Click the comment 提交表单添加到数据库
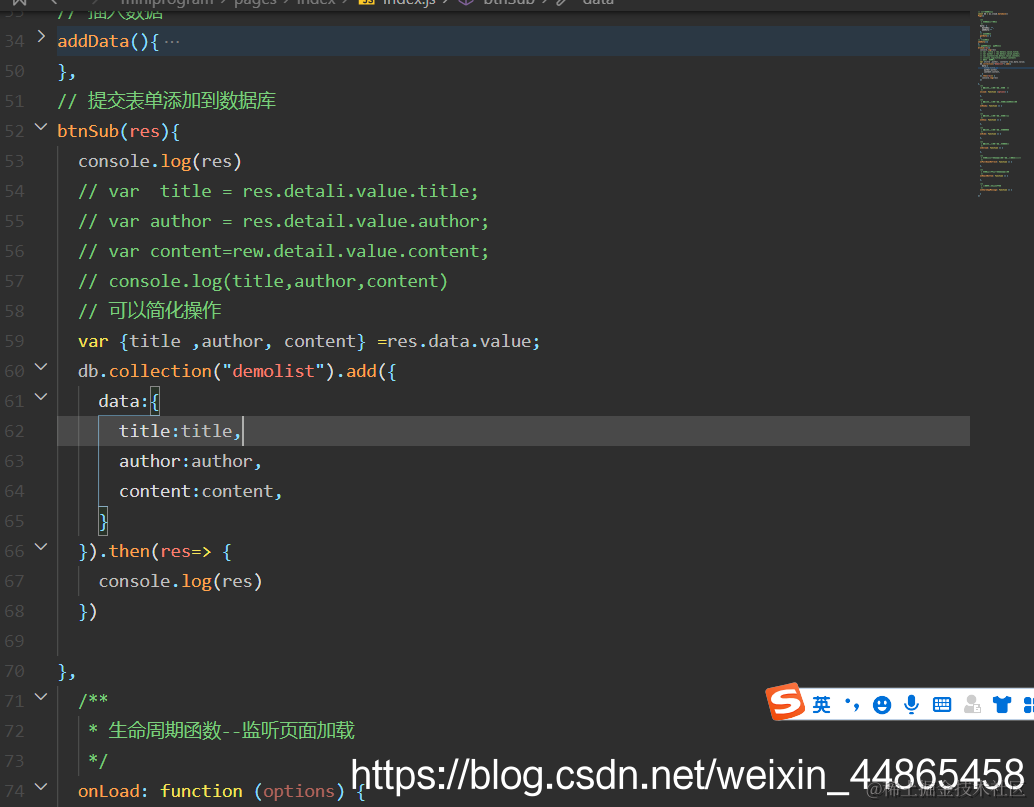The height and width of the screenshot is (807, 1034). [x=166, y=101]
